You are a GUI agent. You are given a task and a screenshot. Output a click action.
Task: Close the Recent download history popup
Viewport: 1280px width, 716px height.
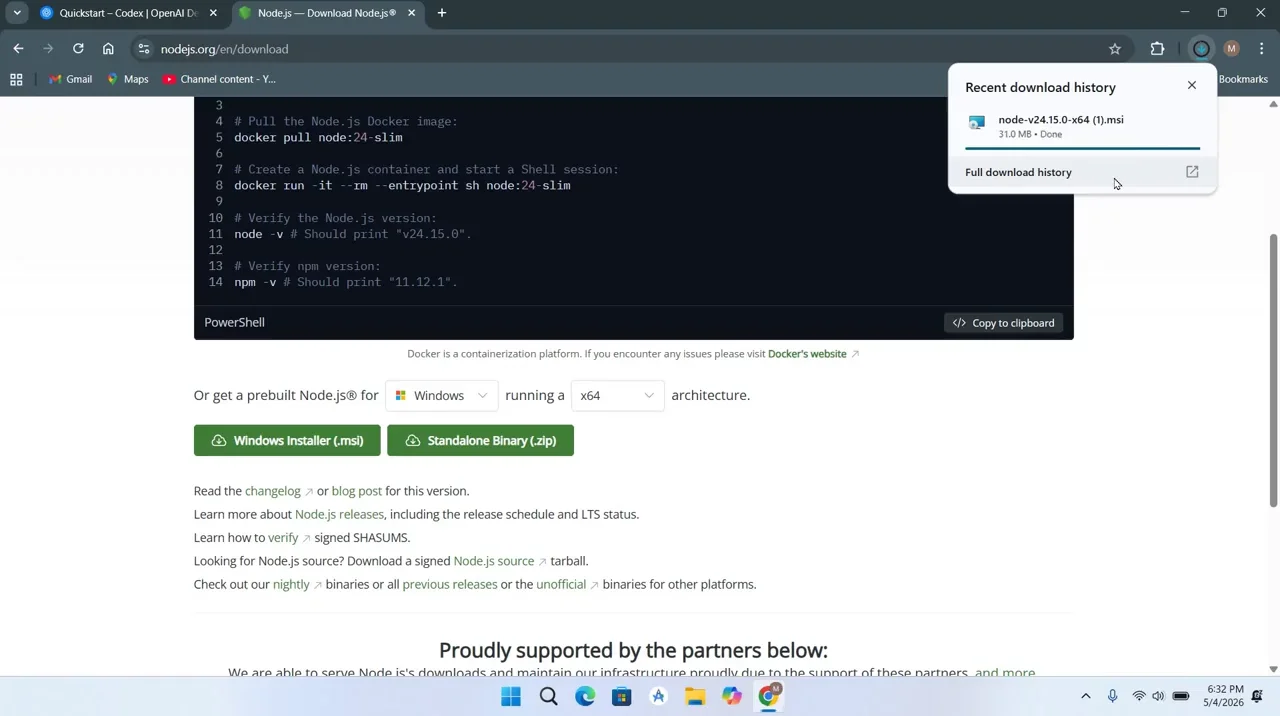[x=1191, y=85]
